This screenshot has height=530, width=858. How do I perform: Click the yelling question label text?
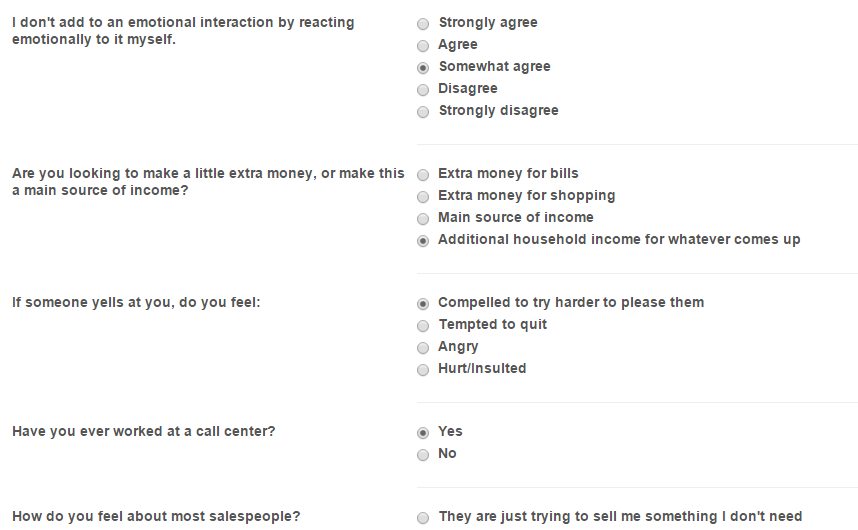tap(136, 302)
